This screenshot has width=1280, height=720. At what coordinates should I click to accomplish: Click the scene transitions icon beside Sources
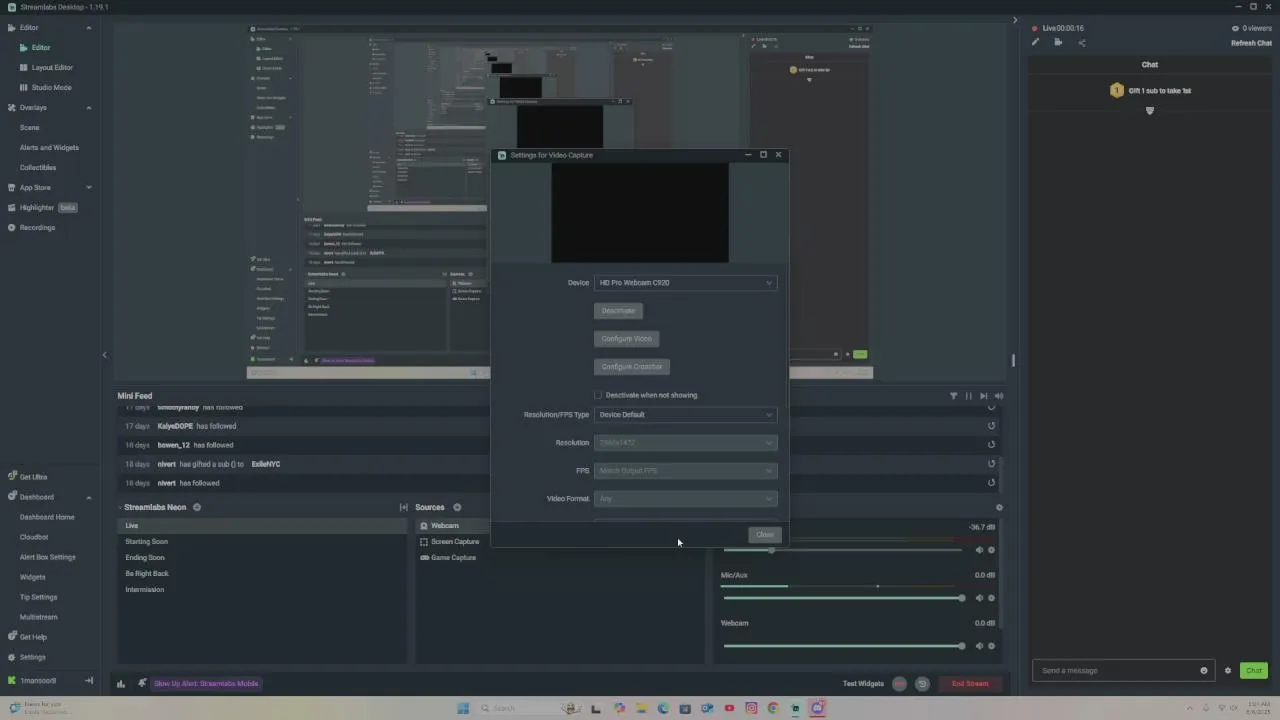click(404, 508)
